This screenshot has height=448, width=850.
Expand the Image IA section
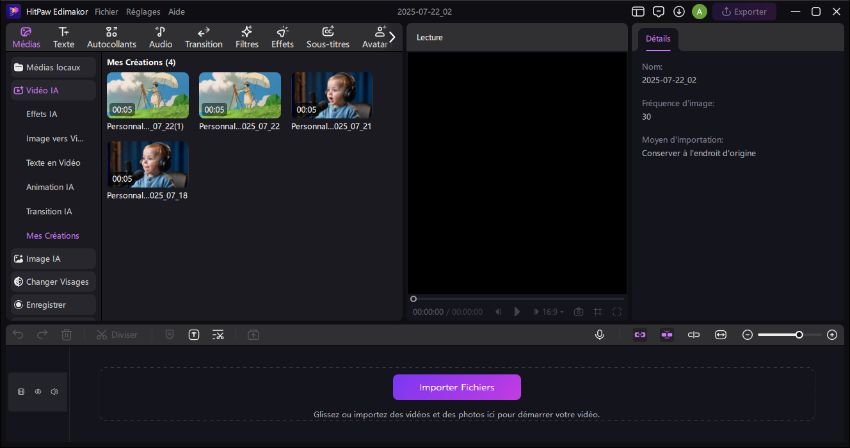pos(53,259)
